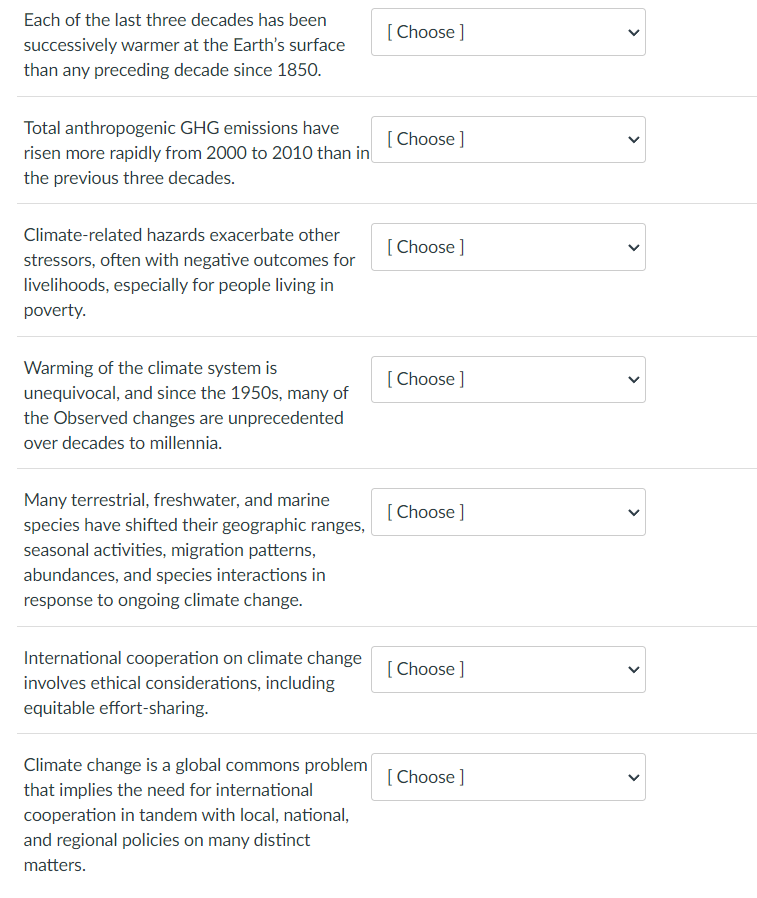Open the [Choose] dropdown for the decades warming statement

(x=508, y=32)
